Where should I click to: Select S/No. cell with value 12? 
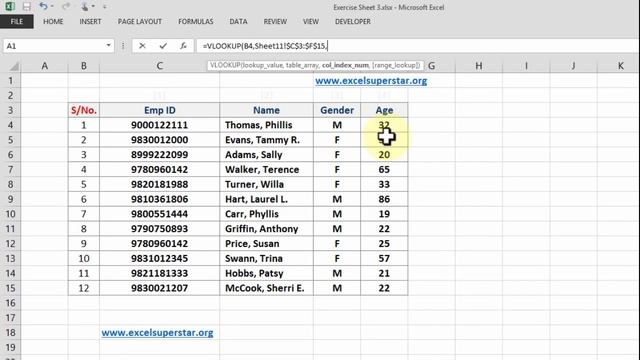tap(84, 288)
